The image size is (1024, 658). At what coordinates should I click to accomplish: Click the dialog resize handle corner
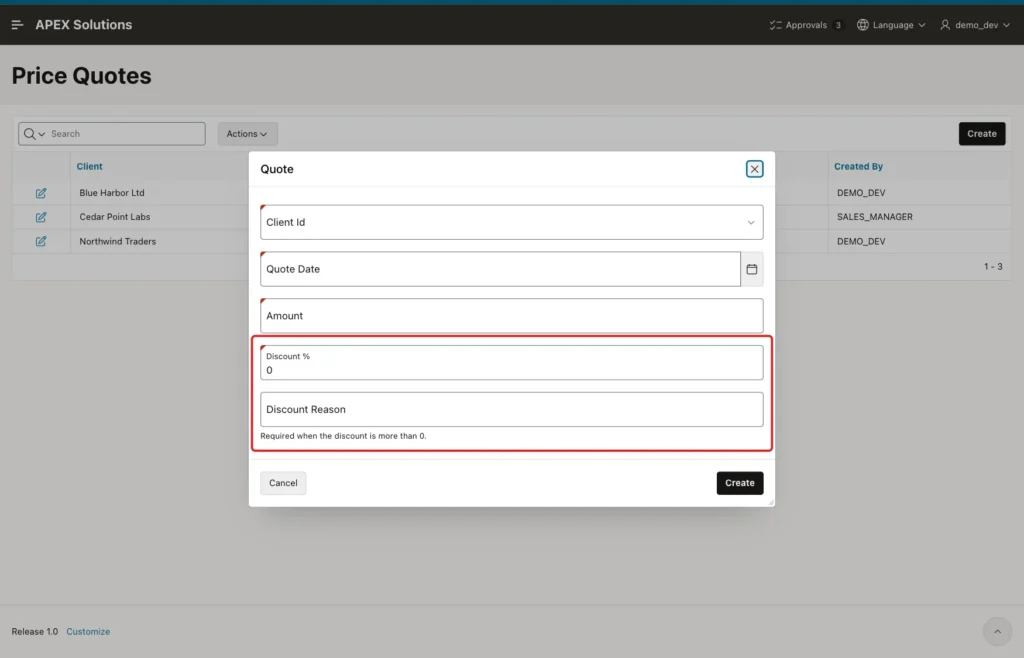tap(771, 502)
